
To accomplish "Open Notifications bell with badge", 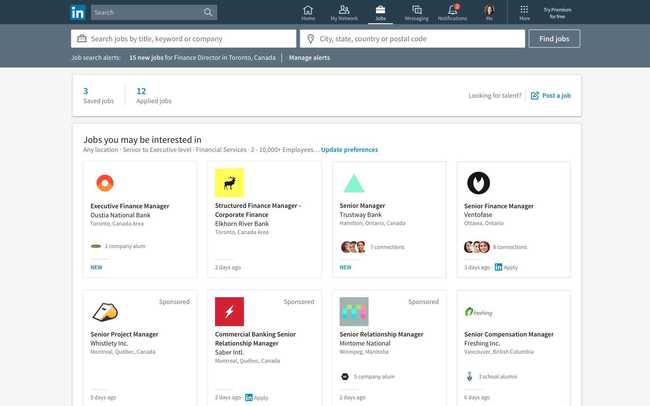I will click(452, 12).
